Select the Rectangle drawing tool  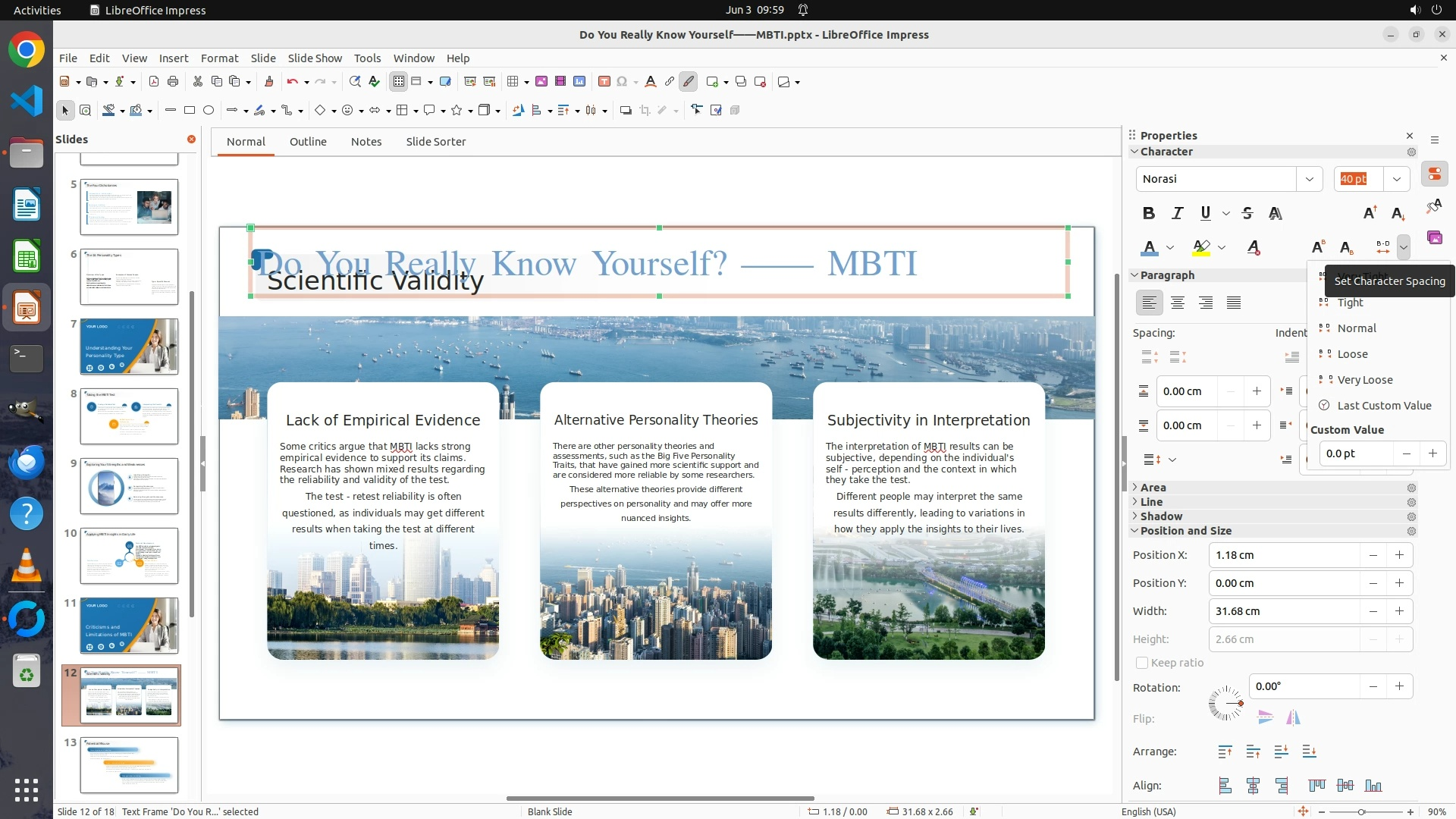click(x=190, y=111)
